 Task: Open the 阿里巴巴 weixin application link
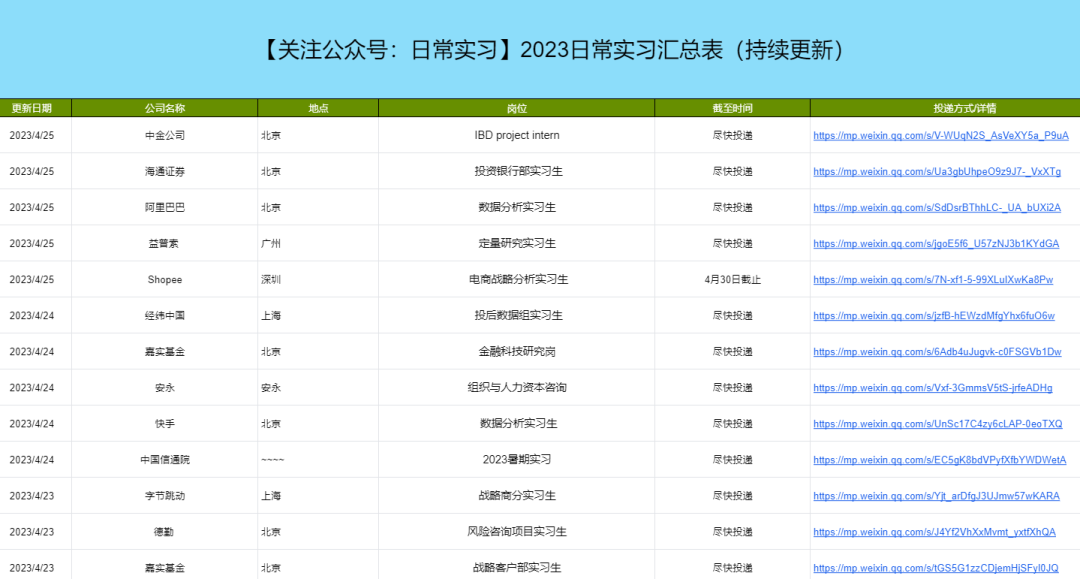coord(937,207)
